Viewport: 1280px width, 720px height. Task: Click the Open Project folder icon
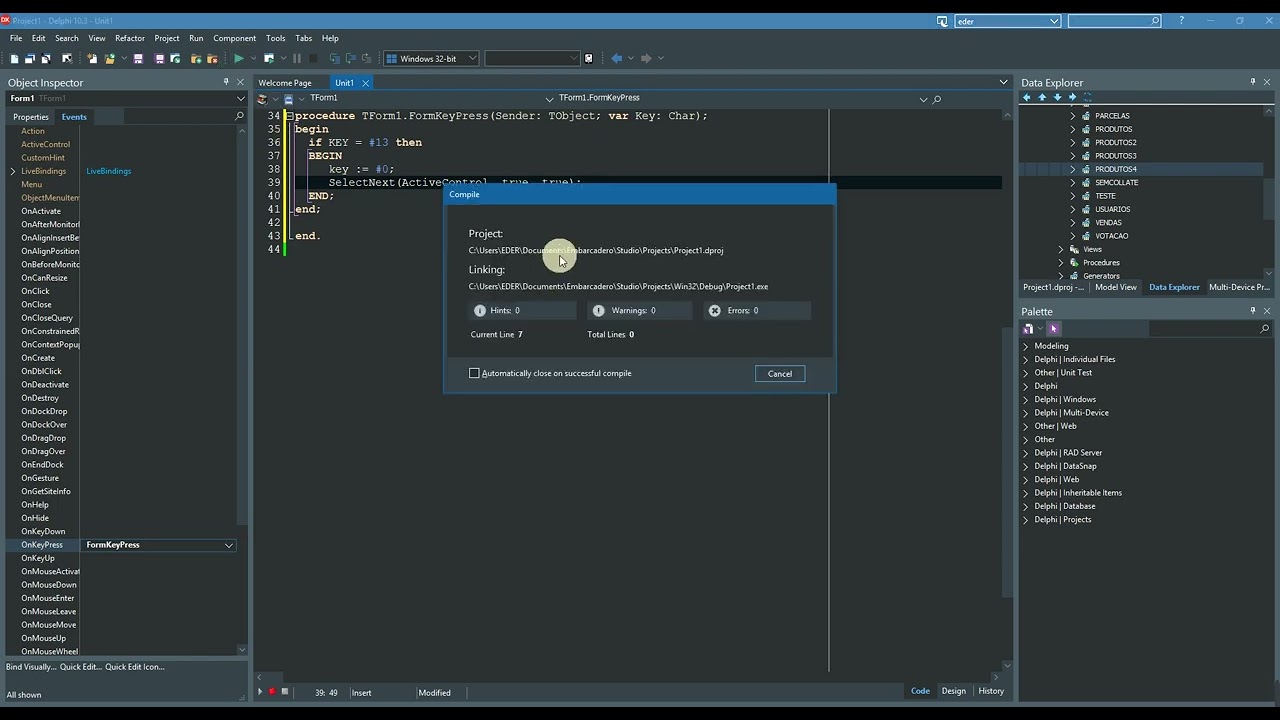[x=109, y=58]
